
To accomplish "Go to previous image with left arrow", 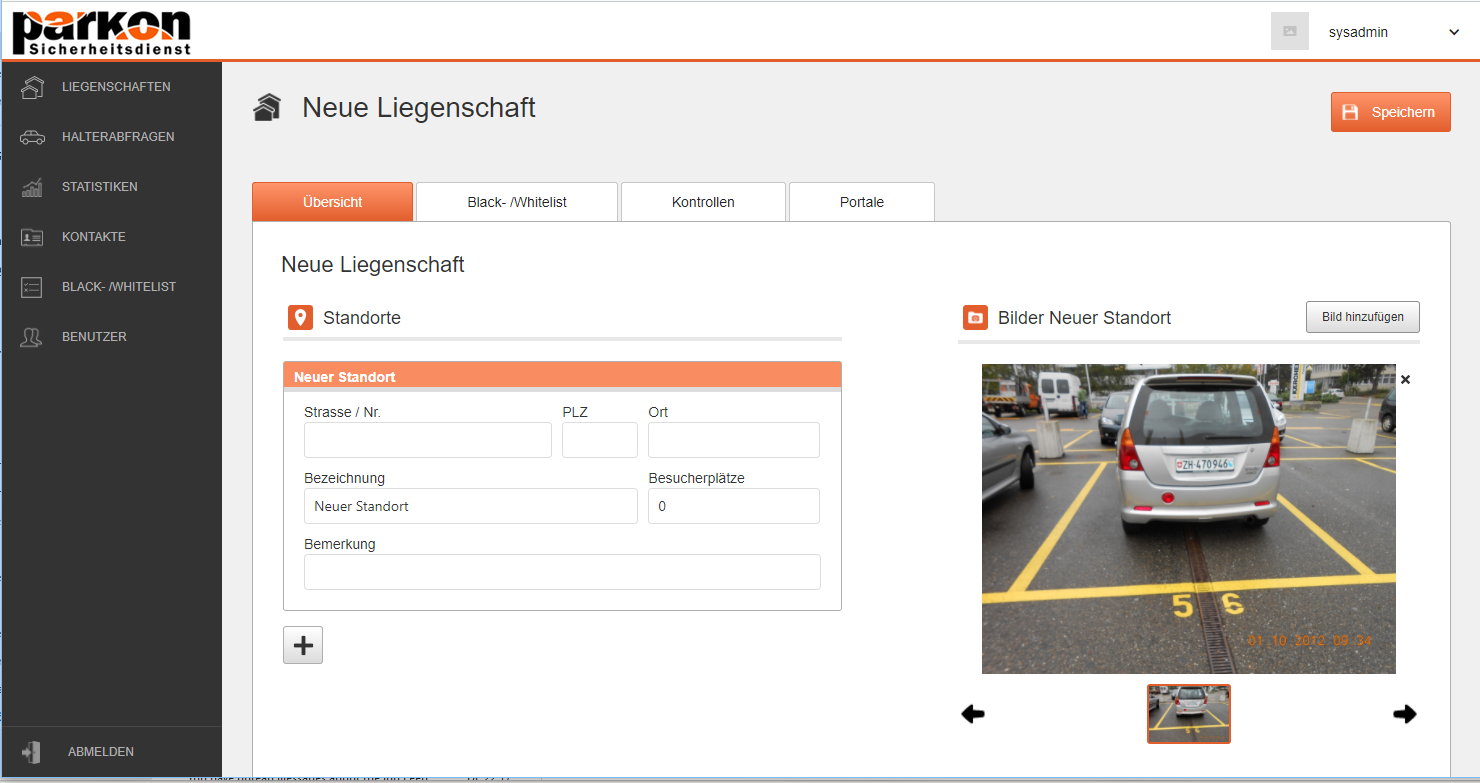I will pyautogui.click(x=973, y=714).
